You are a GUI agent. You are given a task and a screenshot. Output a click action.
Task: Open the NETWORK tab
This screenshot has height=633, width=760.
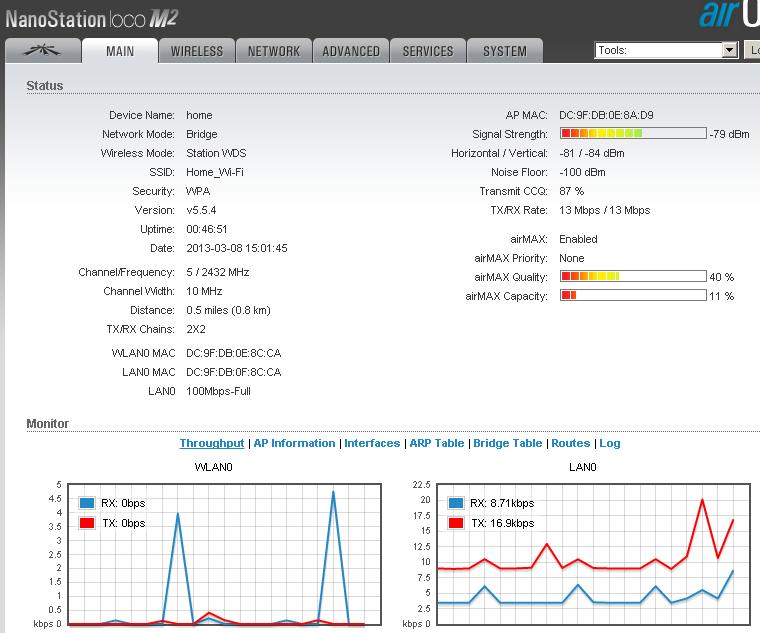tap(273, 51)
